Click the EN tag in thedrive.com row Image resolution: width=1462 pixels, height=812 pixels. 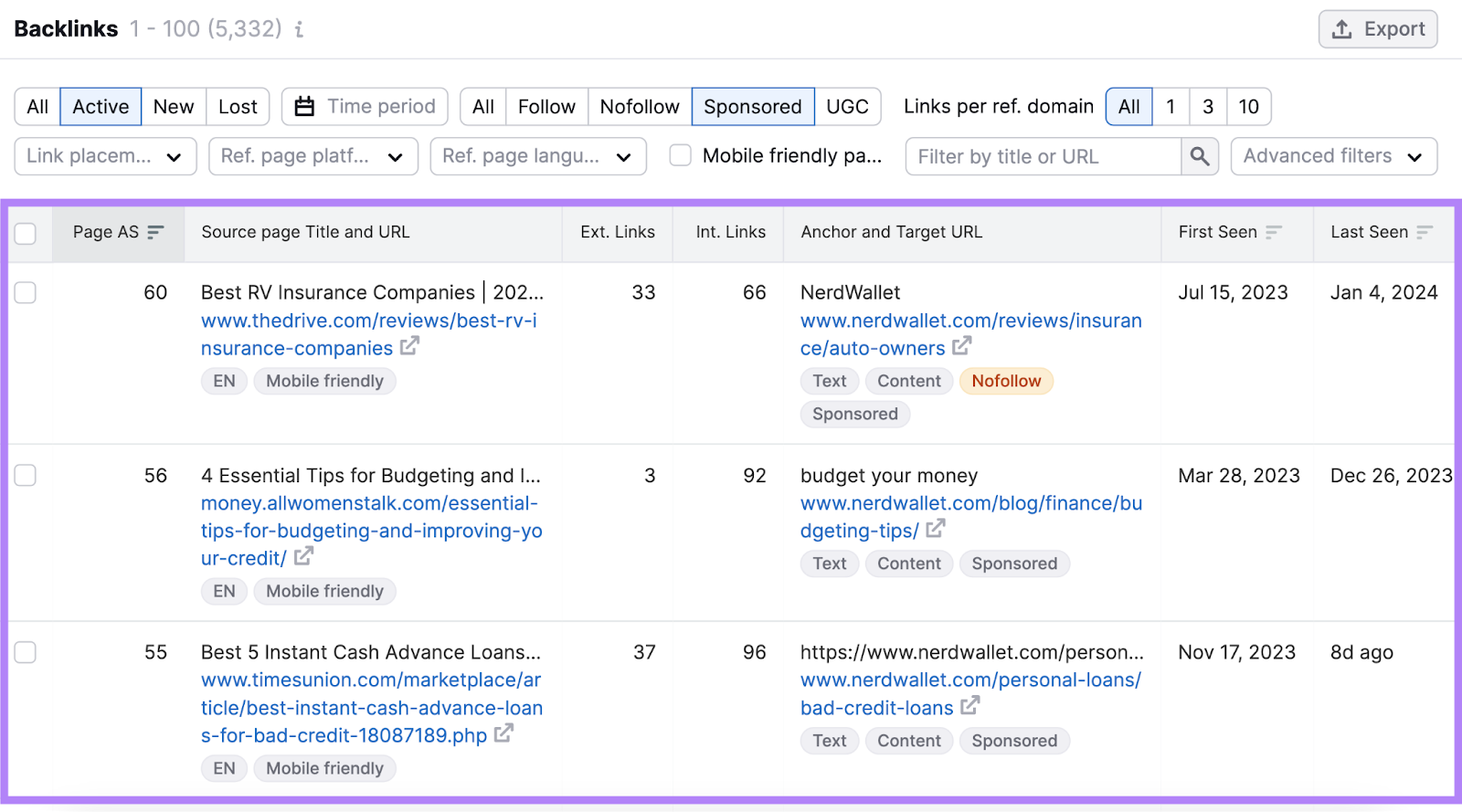pyautogui.click(x=224, y=381)
